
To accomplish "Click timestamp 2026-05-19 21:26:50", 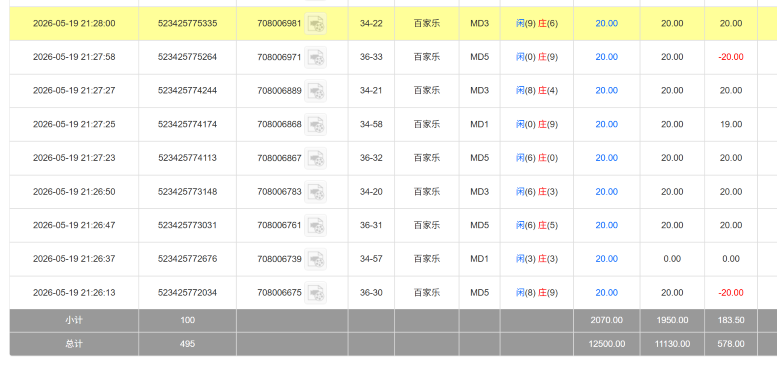I will click(x=74, y=192).
